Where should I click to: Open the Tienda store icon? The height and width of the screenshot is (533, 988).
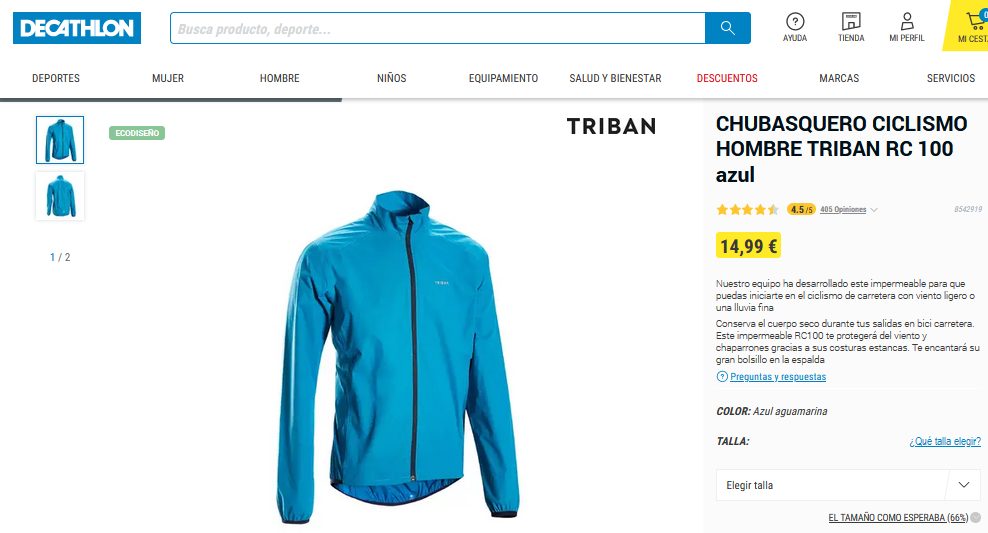(851, 28)
